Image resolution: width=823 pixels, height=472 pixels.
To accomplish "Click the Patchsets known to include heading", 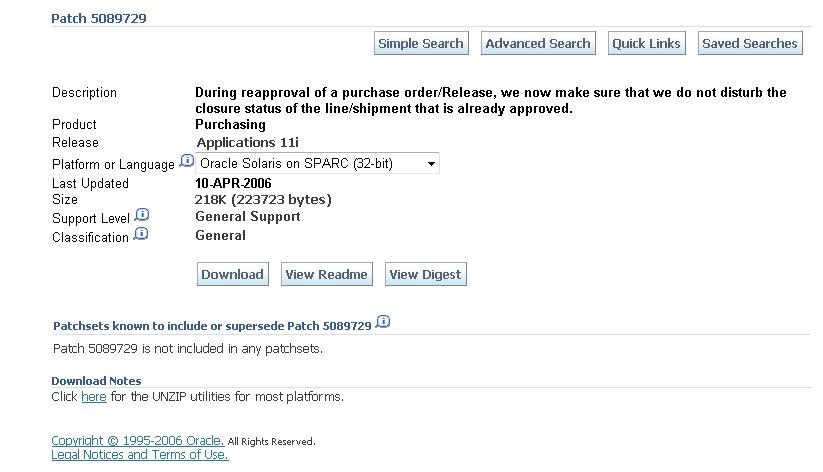I will click(x=212, y=326).
